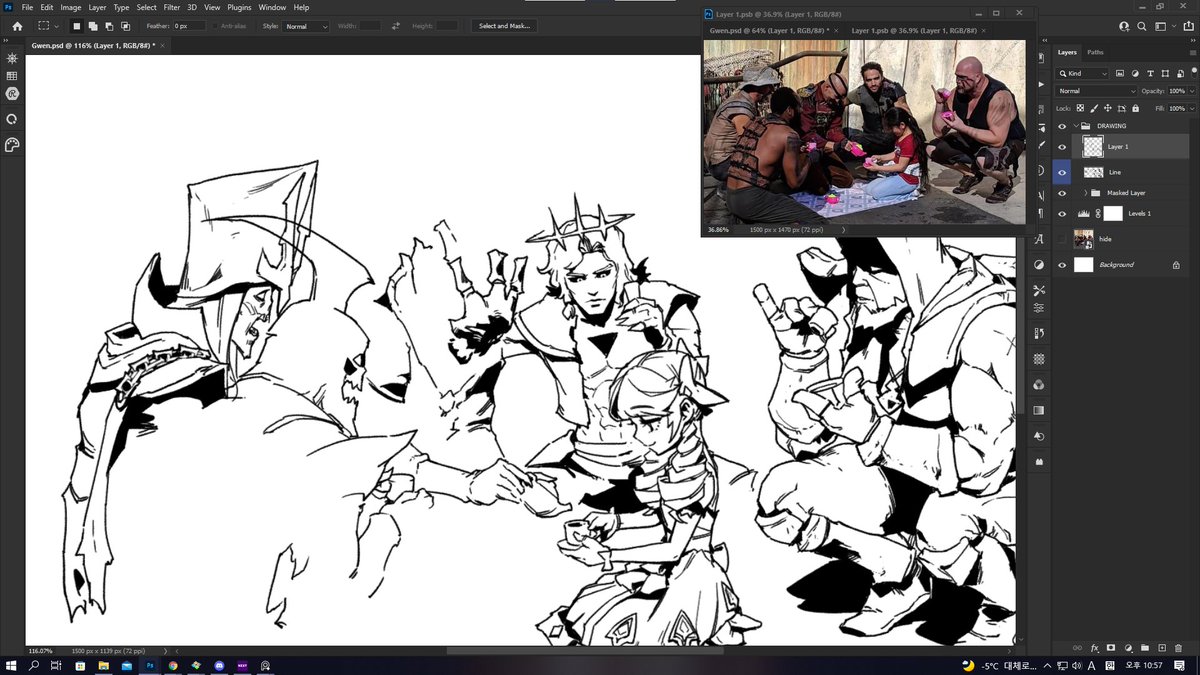Screen dimensions: 1200x675
Task: Toggle lock transparent pixels
Action: pyautogui.click(x=1080, y=108)
